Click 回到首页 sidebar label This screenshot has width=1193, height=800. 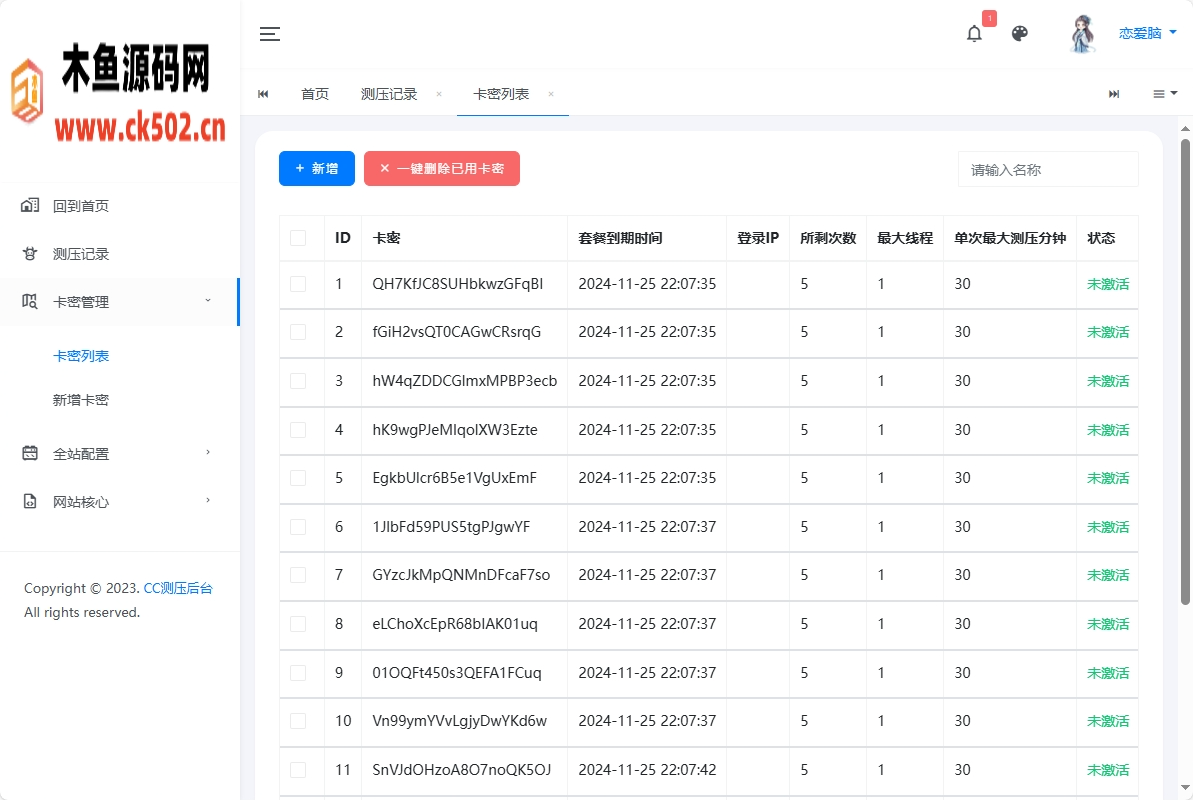[81, 206]
